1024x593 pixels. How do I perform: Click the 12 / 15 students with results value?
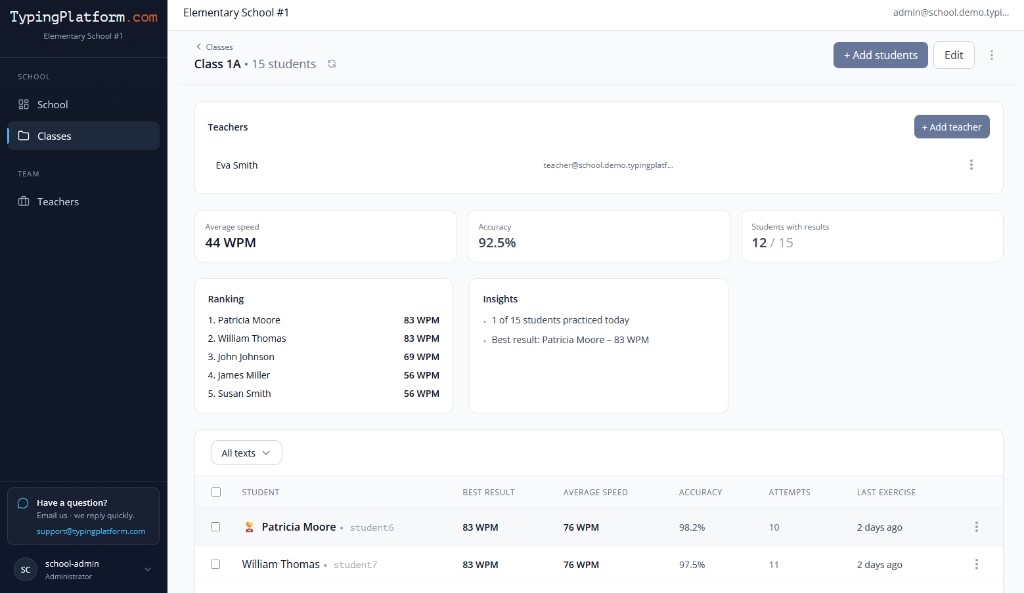pos(772,243)
